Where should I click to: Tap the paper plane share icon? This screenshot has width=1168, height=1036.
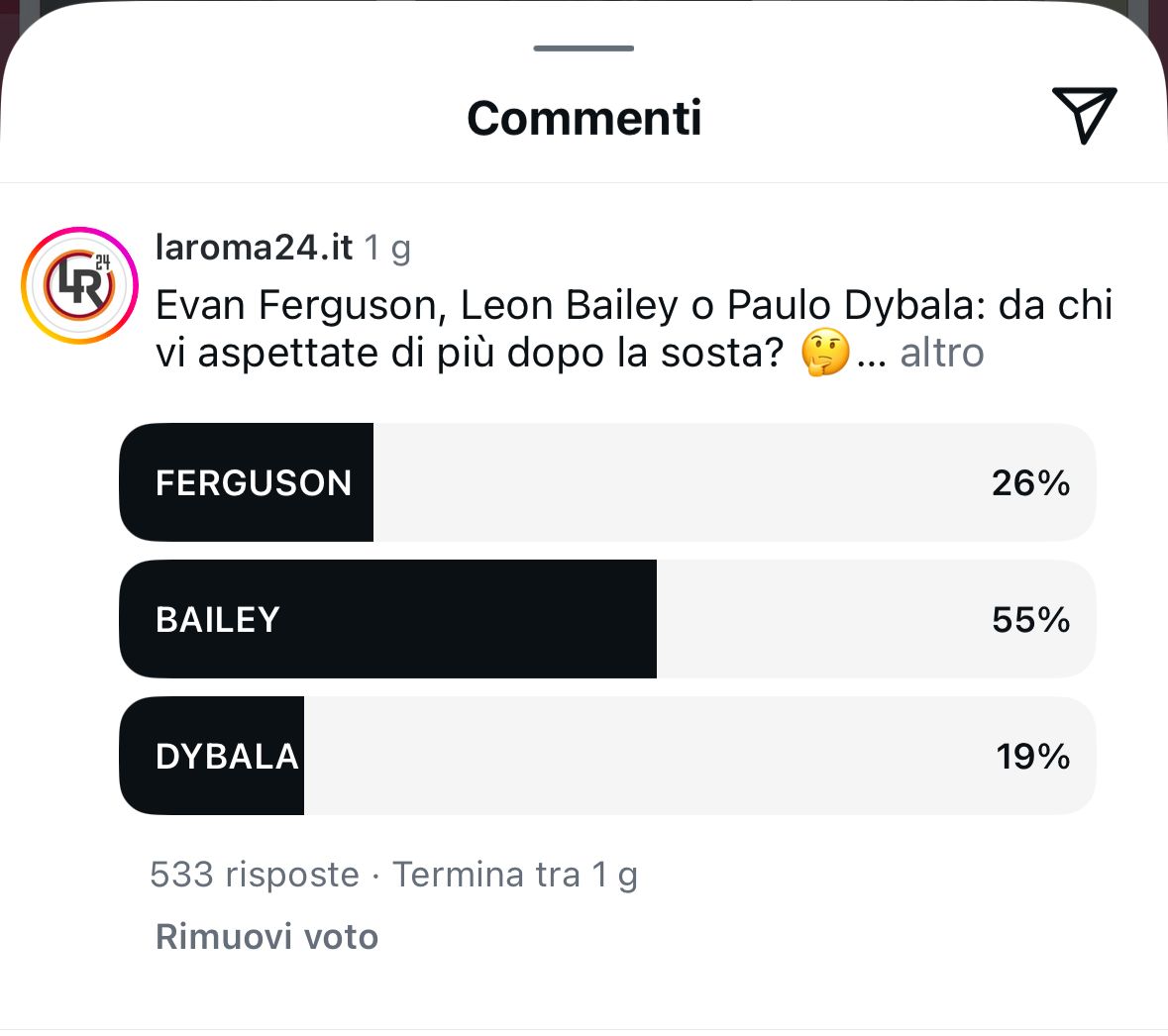[x=1084, y=115]
